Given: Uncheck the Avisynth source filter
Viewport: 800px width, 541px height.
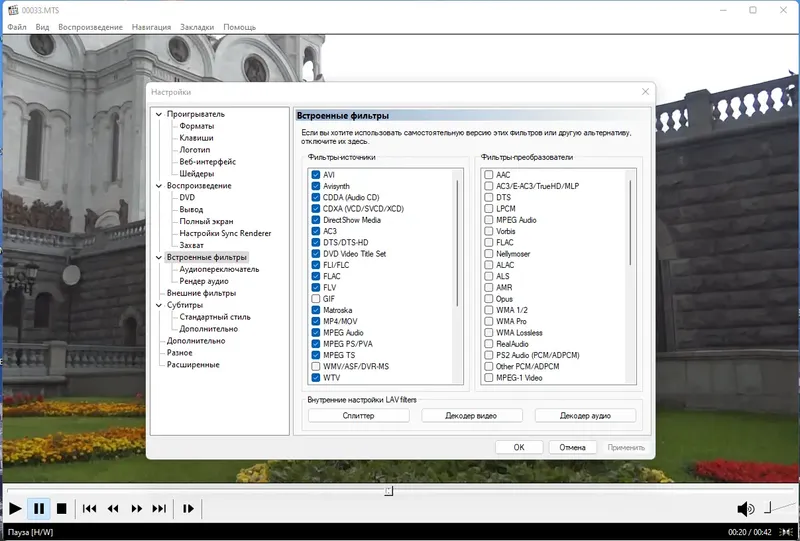Looking at the screenshot, I should pos(316,186).
